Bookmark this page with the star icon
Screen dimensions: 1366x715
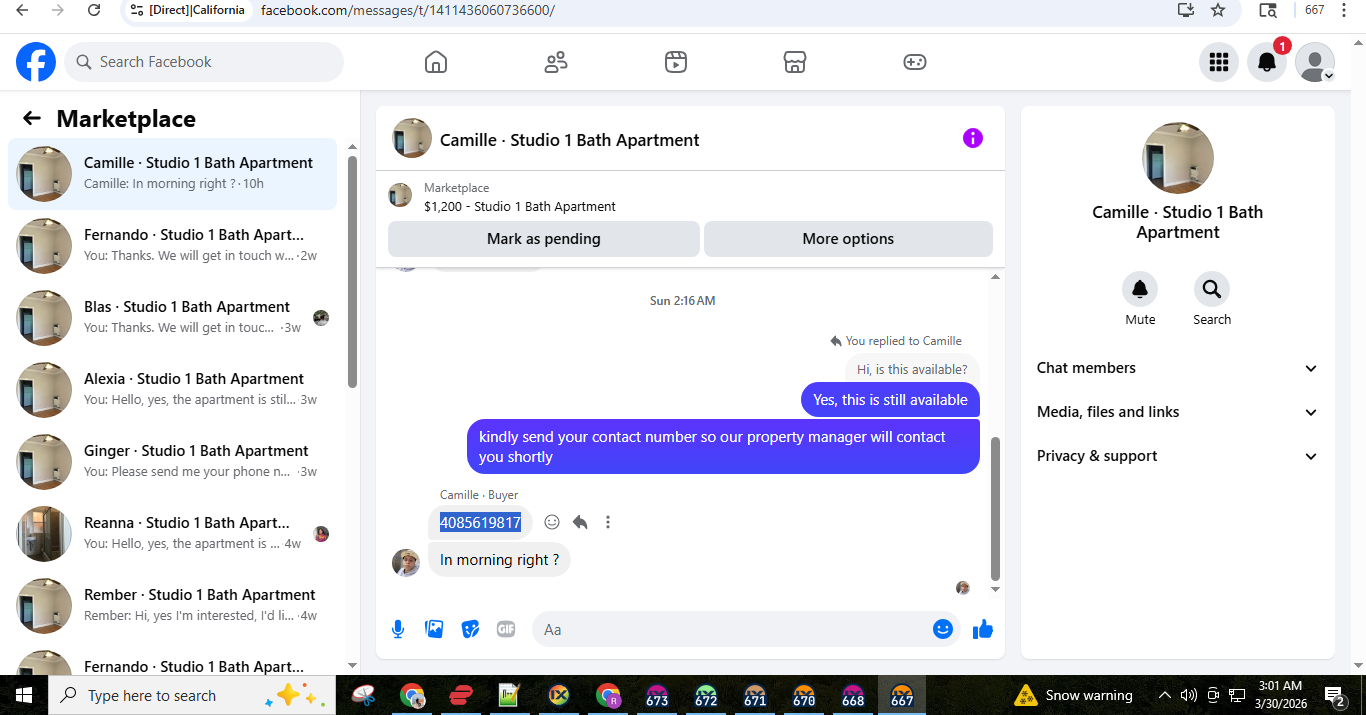click(x=1218, y=10)
